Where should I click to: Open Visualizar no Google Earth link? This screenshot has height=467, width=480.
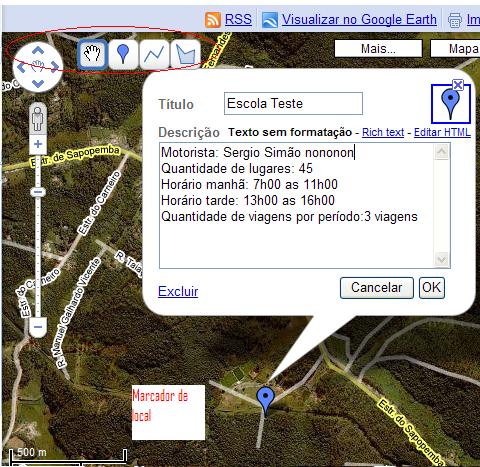[x=359, y=19]
